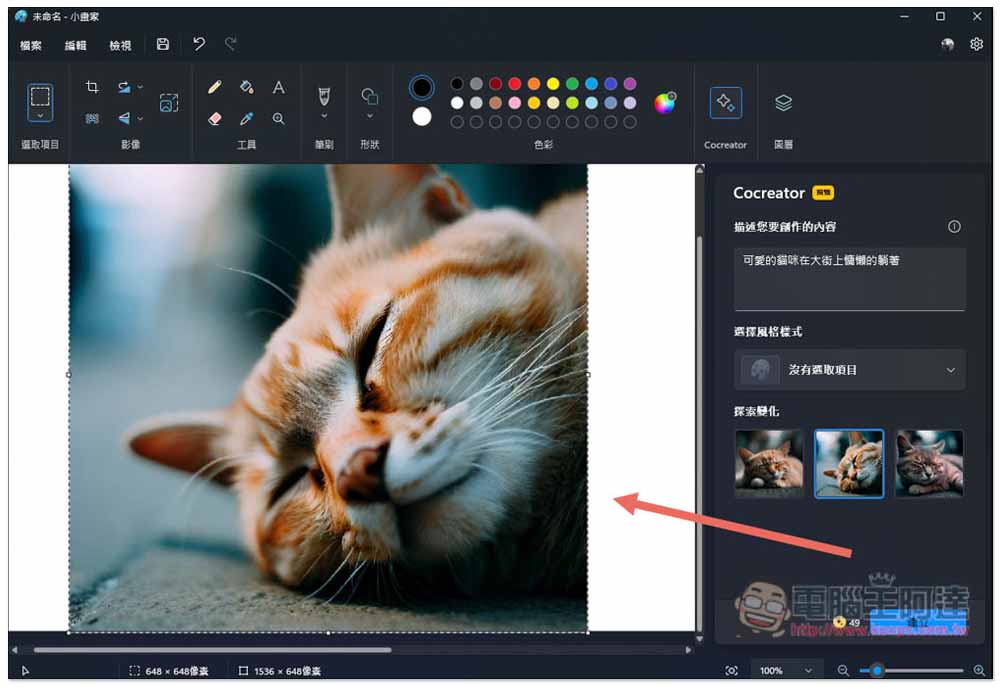This screenshot has height=687, width=1000.
Task: Expand the rotate options arrow
Action: coord(140,87)
